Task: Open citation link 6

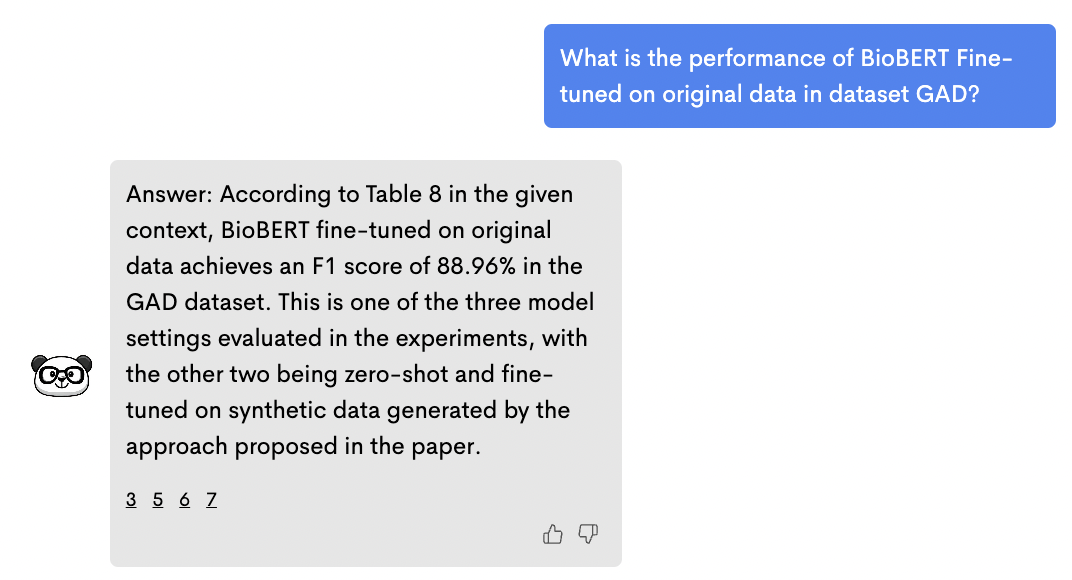Action: click(x=184, y=500)
